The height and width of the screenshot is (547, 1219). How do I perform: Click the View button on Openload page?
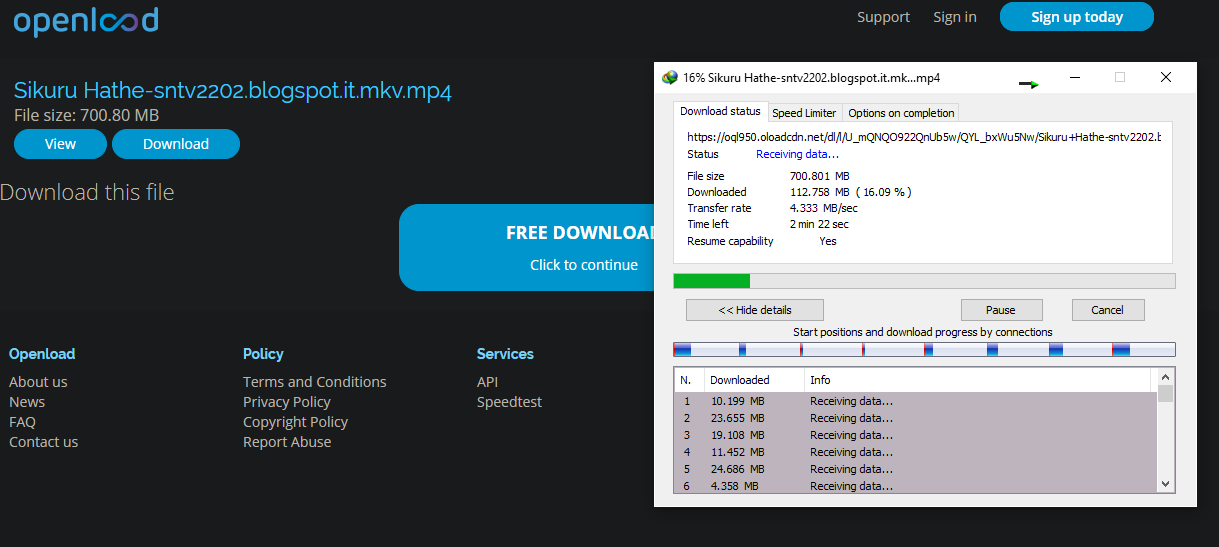coord(60,144)
